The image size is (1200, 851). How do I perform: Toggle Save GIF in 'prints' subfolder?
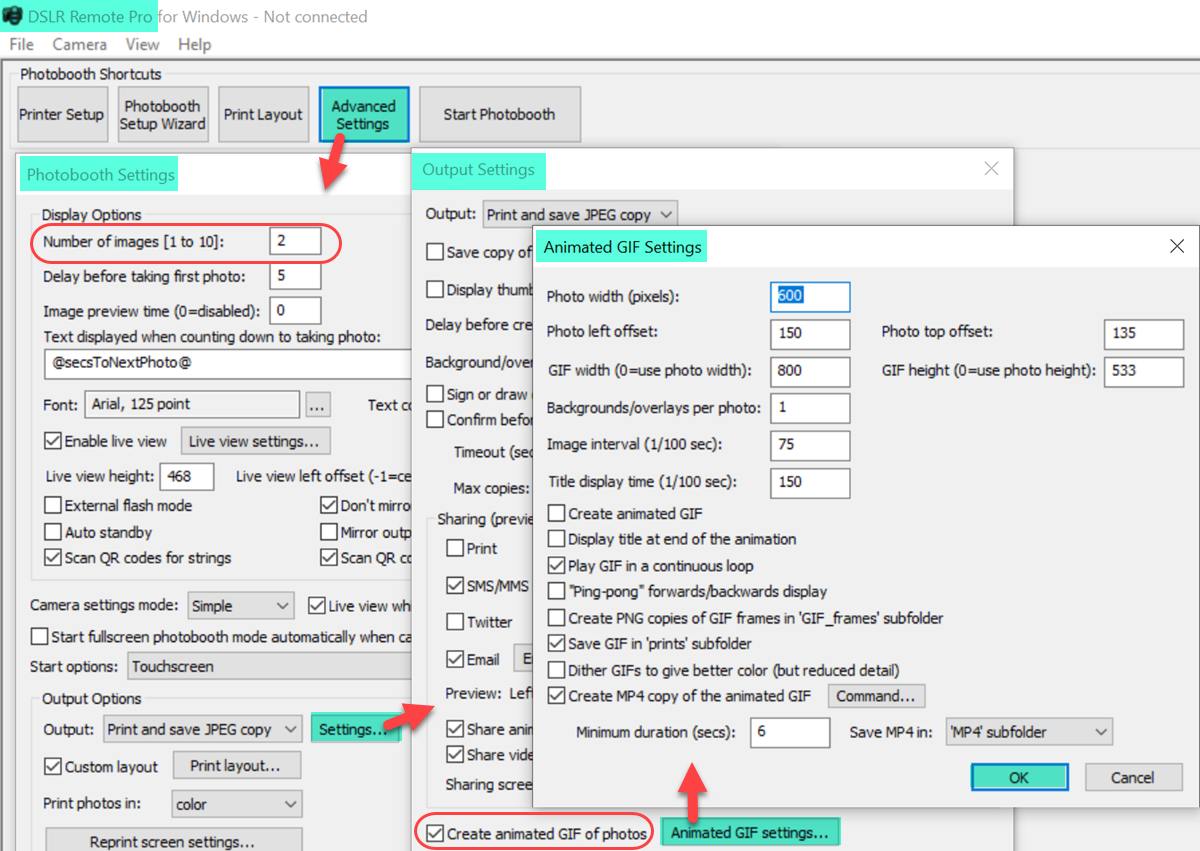(x=557, y=644)
